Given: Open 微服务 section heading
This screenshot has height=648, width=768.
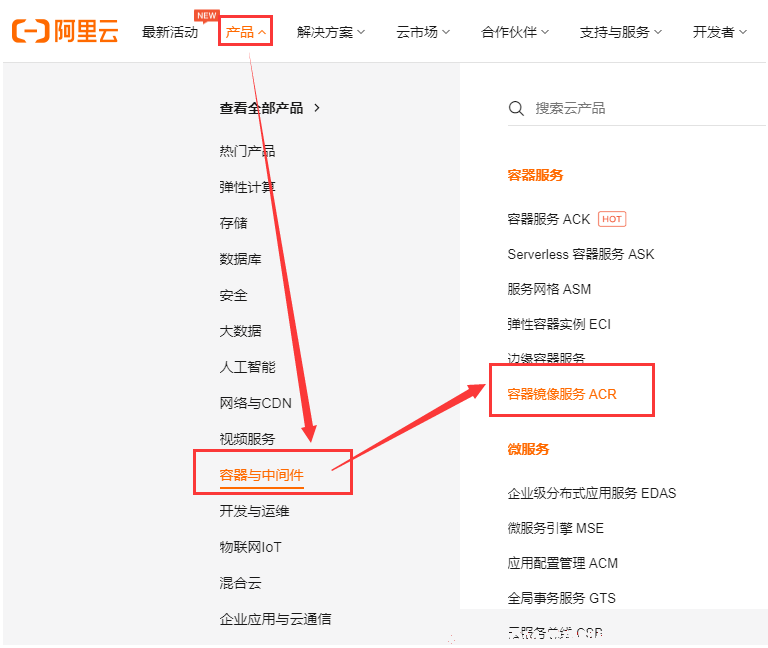Looking at the screenshot, I should [528, 449].
